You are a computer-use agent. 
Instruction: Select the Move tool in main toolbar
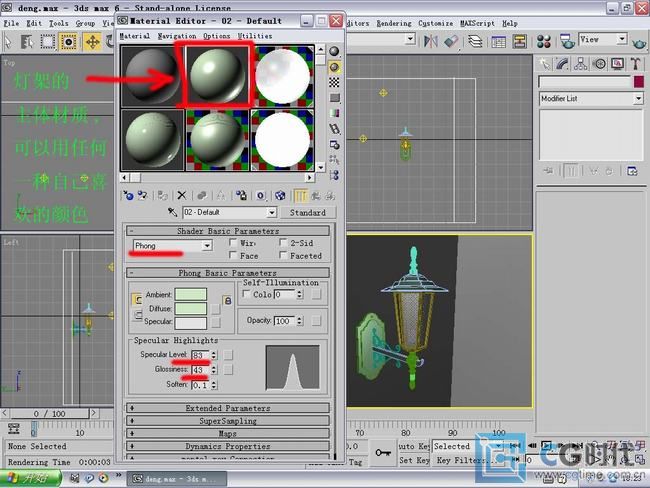tap(92, 41)
